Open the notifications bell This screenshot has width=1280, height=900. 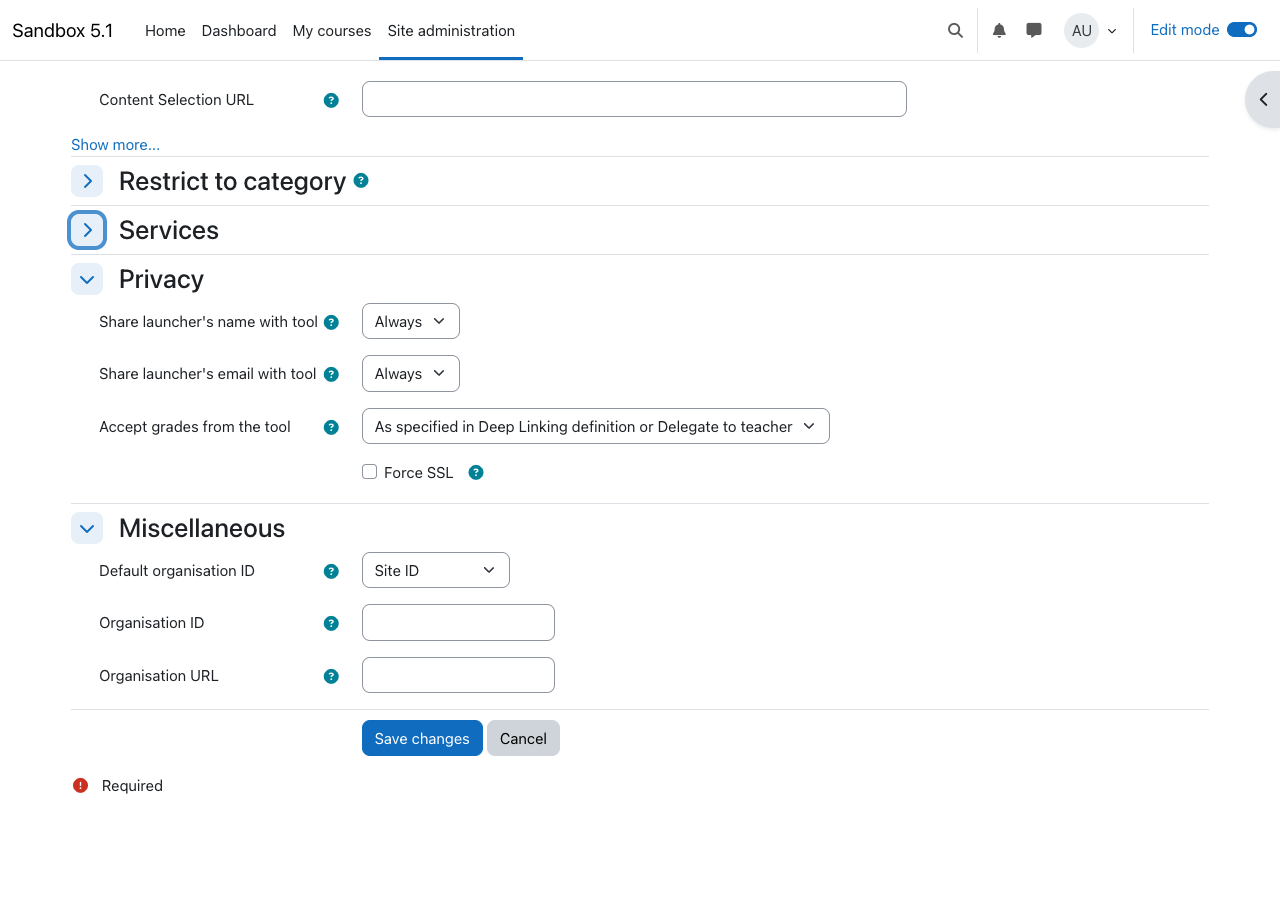coord(999,30)
